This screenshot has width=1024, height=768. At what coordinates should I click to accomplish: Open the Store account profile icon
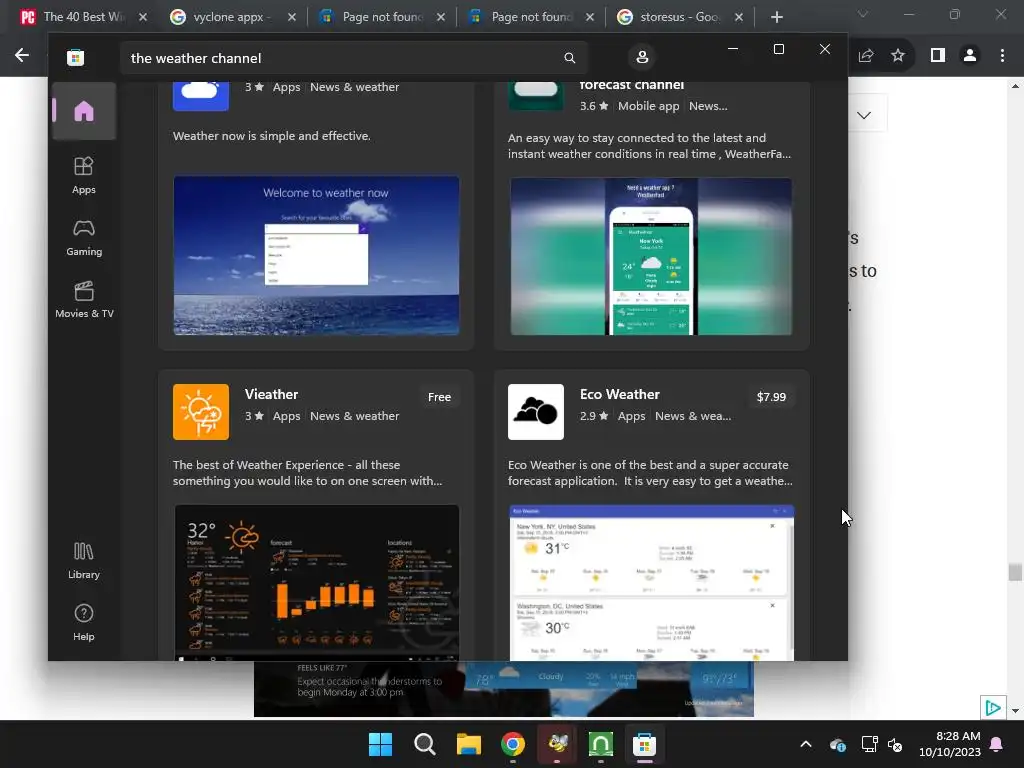click(642, 57)
